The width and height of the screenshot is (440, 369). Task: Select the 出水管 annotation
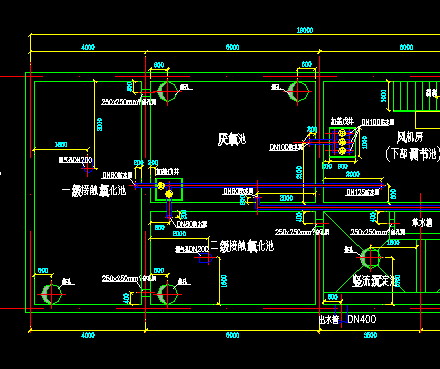click(x=329, y=320)
